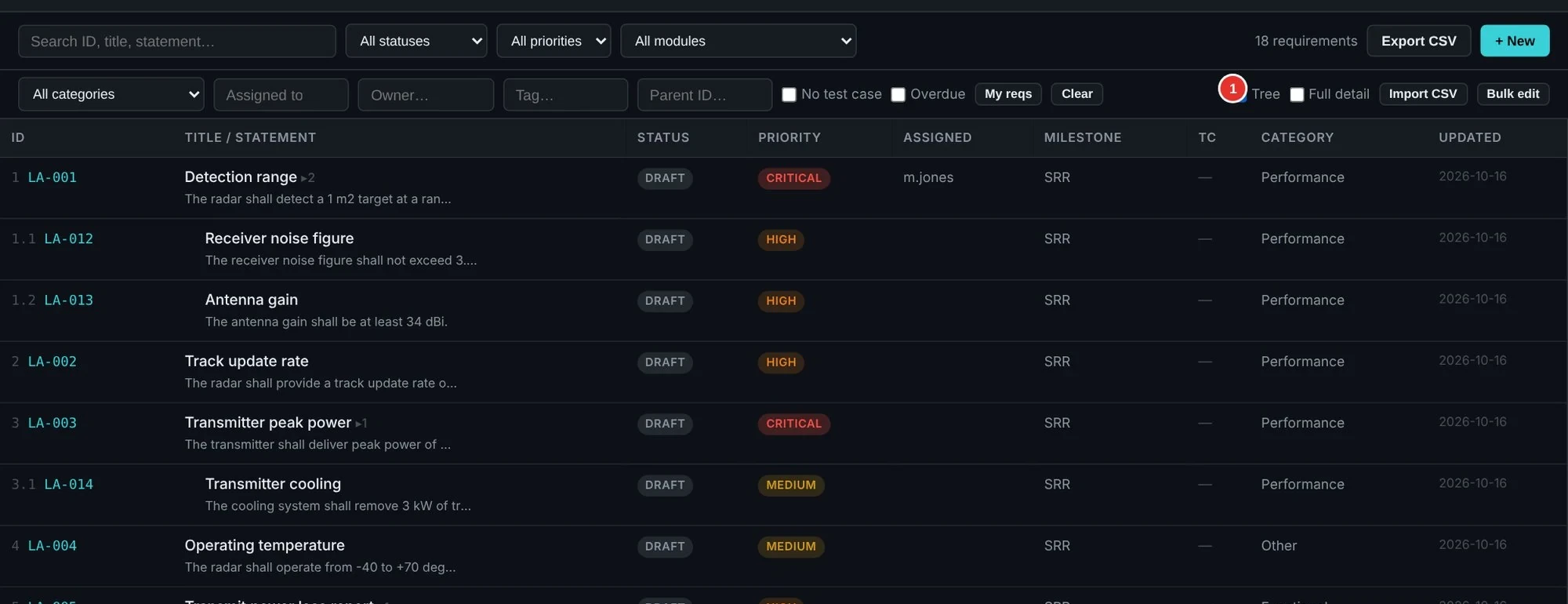
Task: Sort by the Updated column header
Action: pyautogui.click(x=1470, y=138)
